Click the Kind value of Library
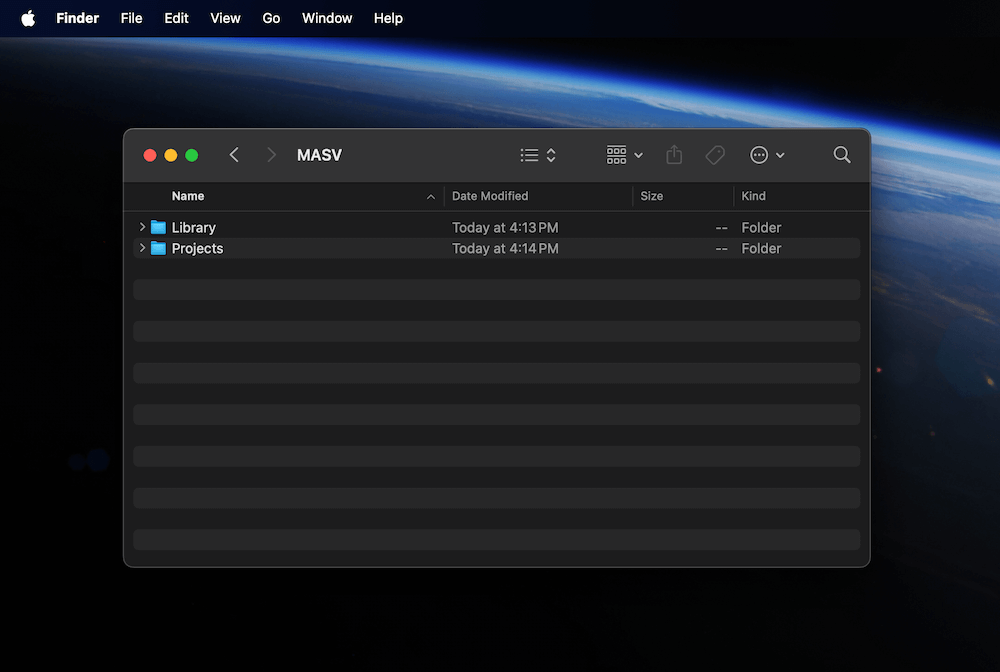The width and height of the screenshot is (1000, 672). tap(761, 228)
